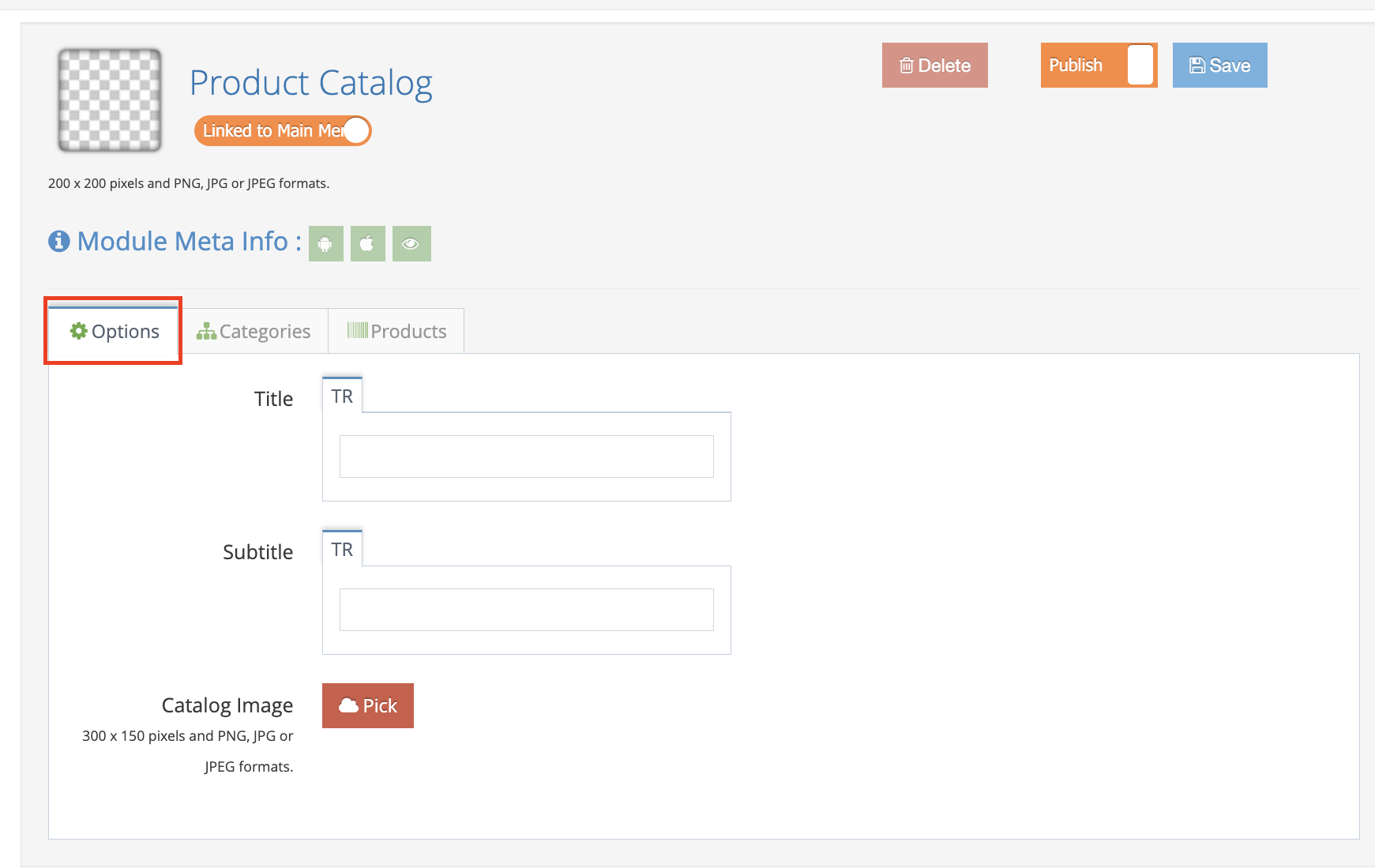
Task: Select the TR language tab above Title
Action: click(341, 396)
